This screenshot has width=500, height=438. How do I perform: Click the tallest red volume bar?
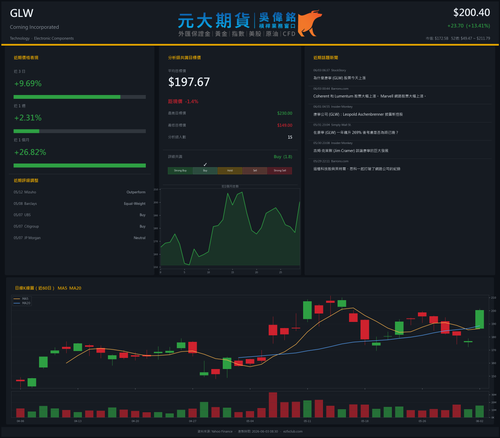pyautogui.click(x=273, y=405)
